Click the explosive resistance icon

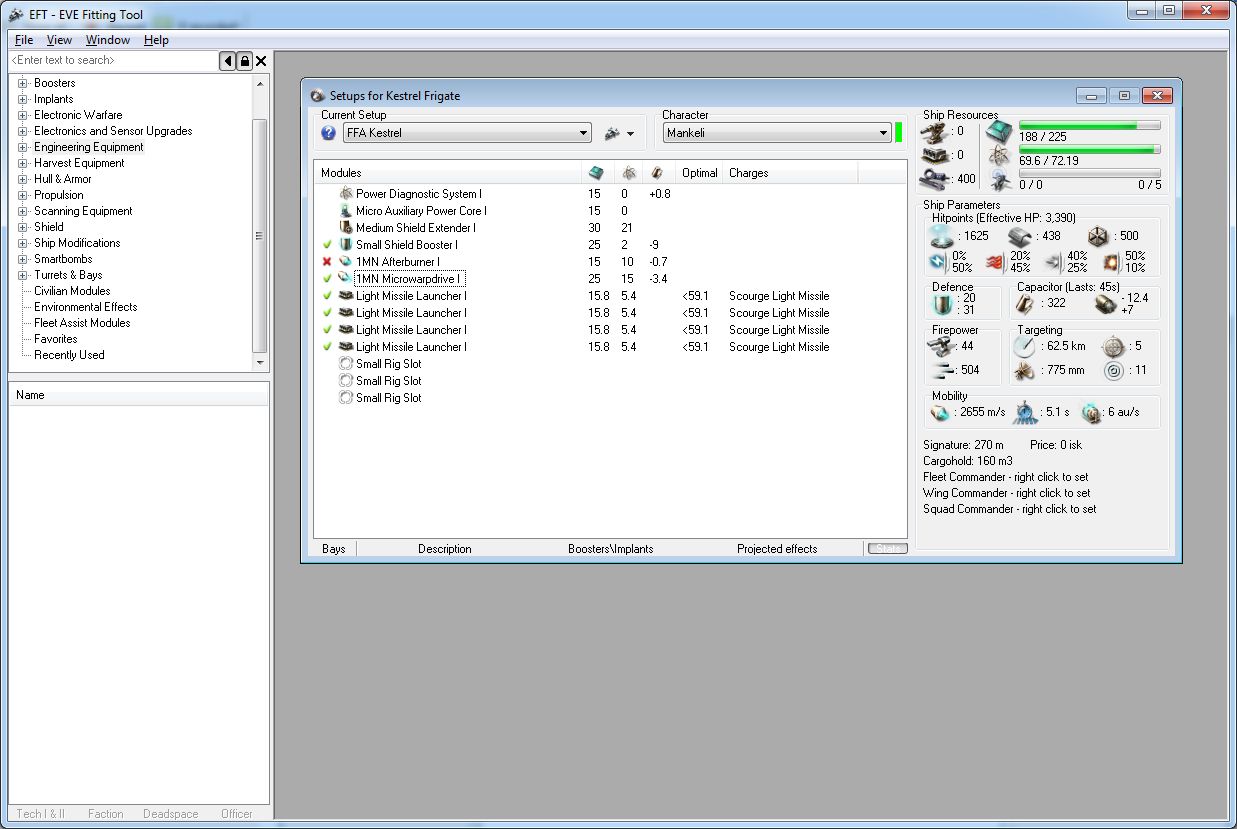(x=1112, y=262)
